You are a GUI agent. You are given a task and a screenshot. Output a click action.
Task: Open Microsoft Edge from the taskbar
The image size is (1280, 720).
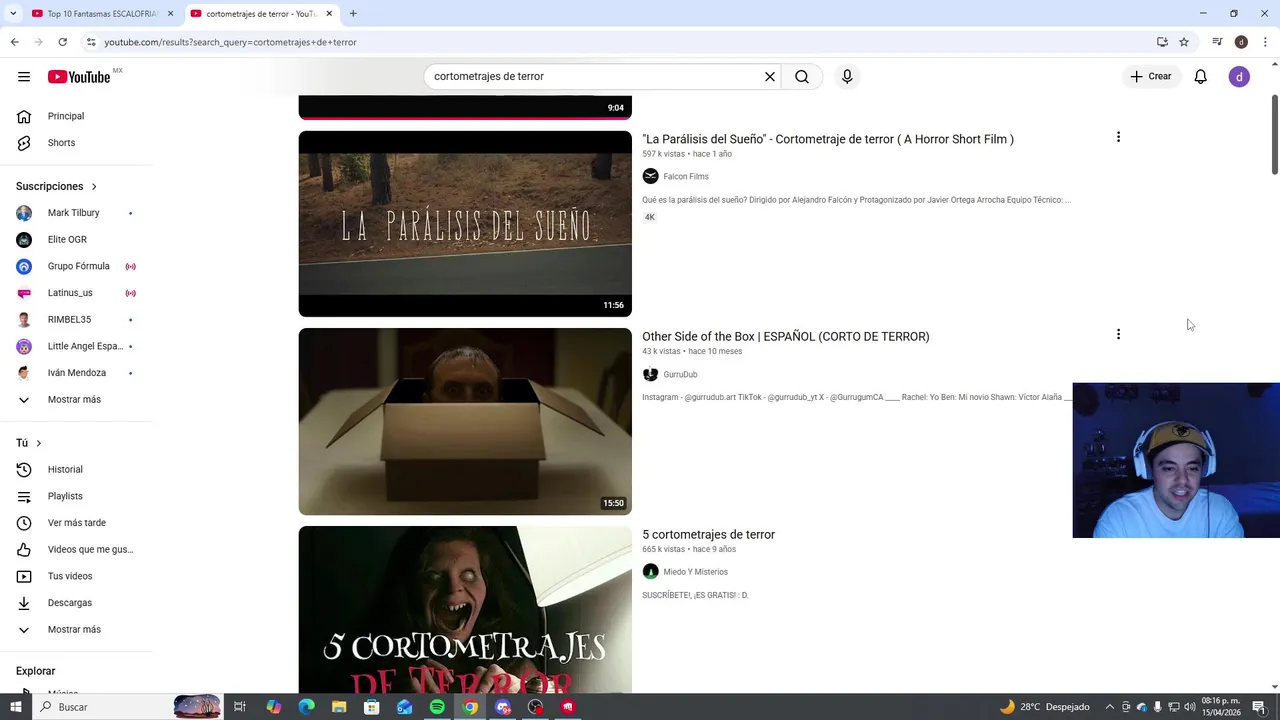coord(306,707)
